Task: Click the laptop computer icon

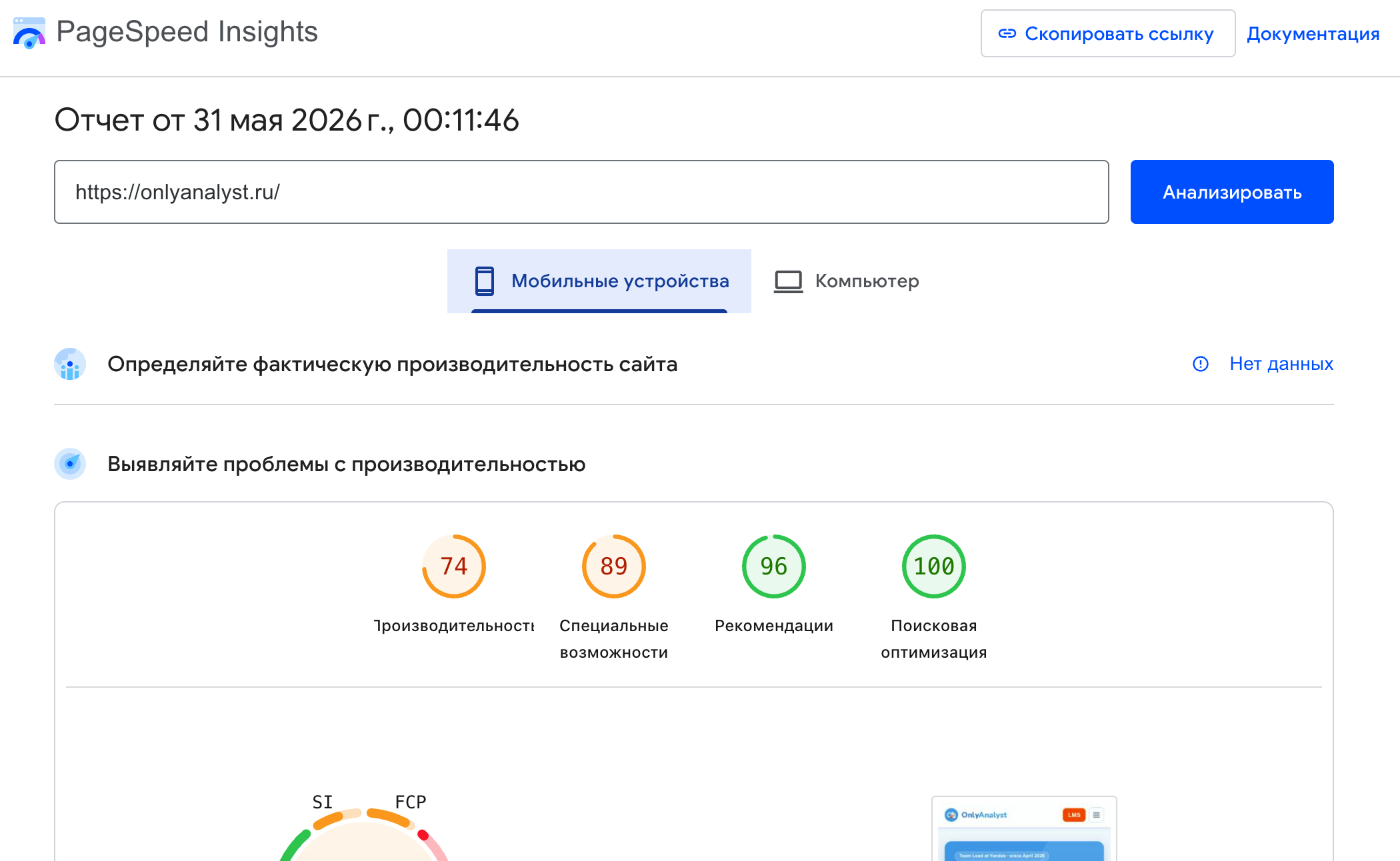Action: pyautogui.click(x=788, y=281)
